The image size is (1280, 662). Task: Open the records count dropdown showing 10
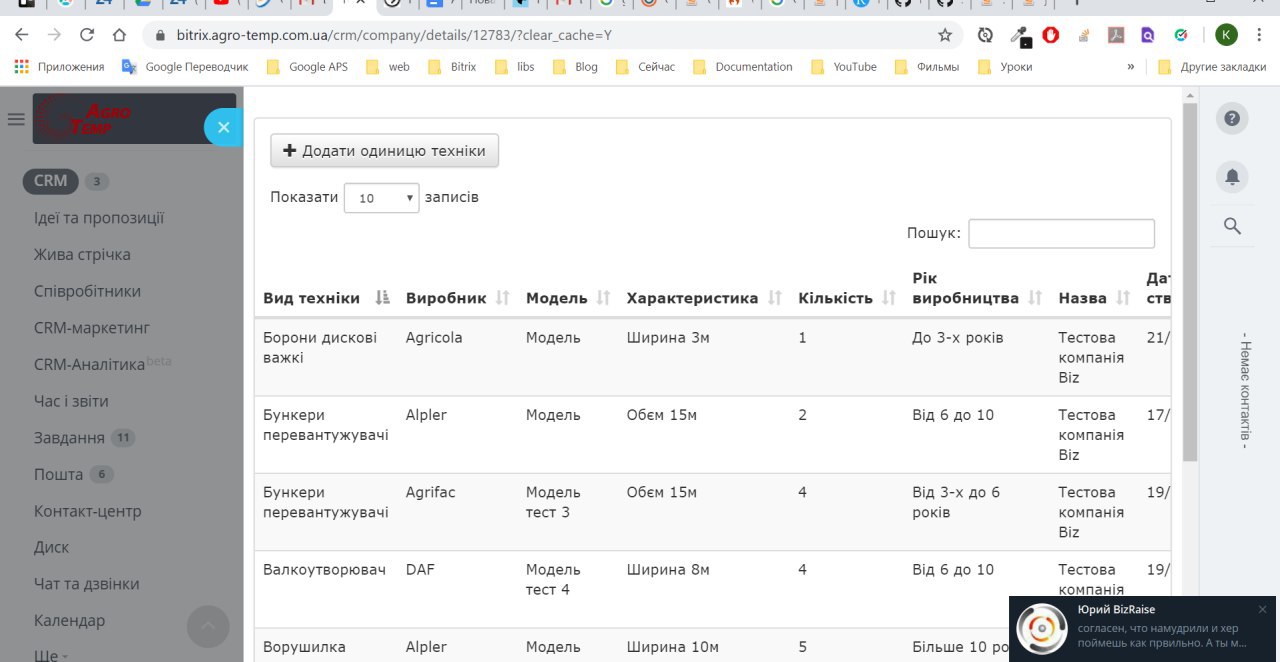tap(381, 198)
